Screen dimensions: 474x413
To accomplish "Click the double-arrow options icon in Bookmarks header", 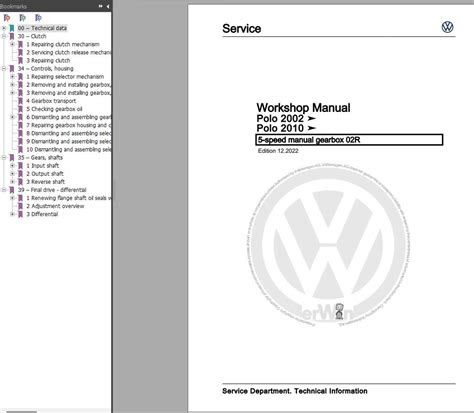I will [x=100, y=6].
